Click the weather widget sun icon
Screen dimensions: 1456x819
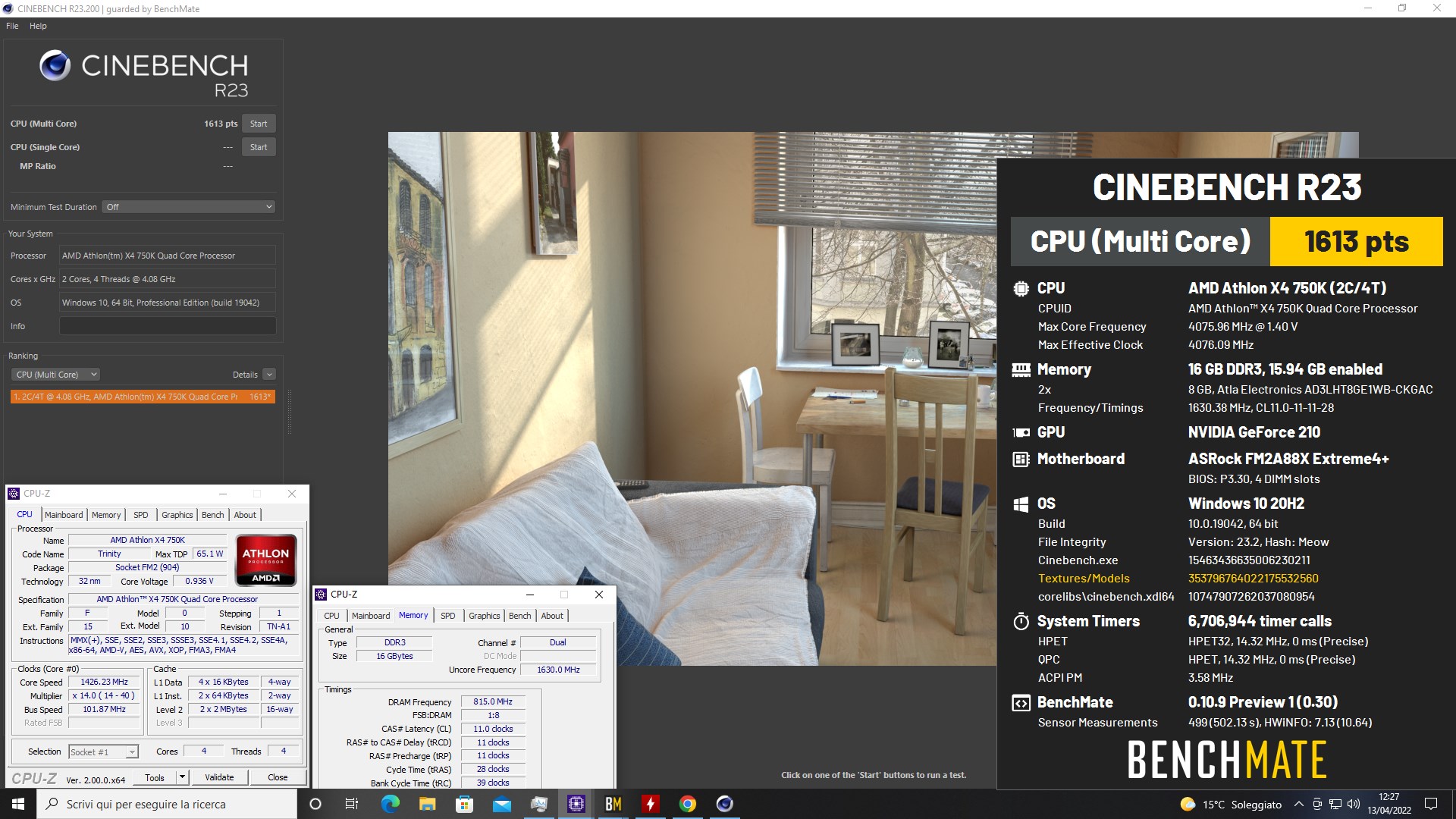point(1188,805)
